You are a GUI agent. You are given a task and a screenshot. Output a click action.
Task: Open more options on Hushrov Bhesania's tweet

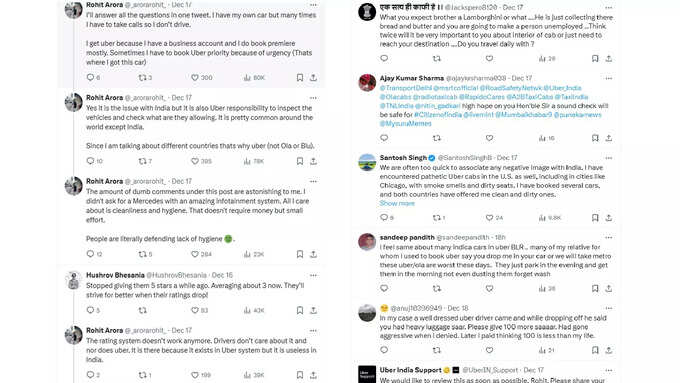click(313, 275)
